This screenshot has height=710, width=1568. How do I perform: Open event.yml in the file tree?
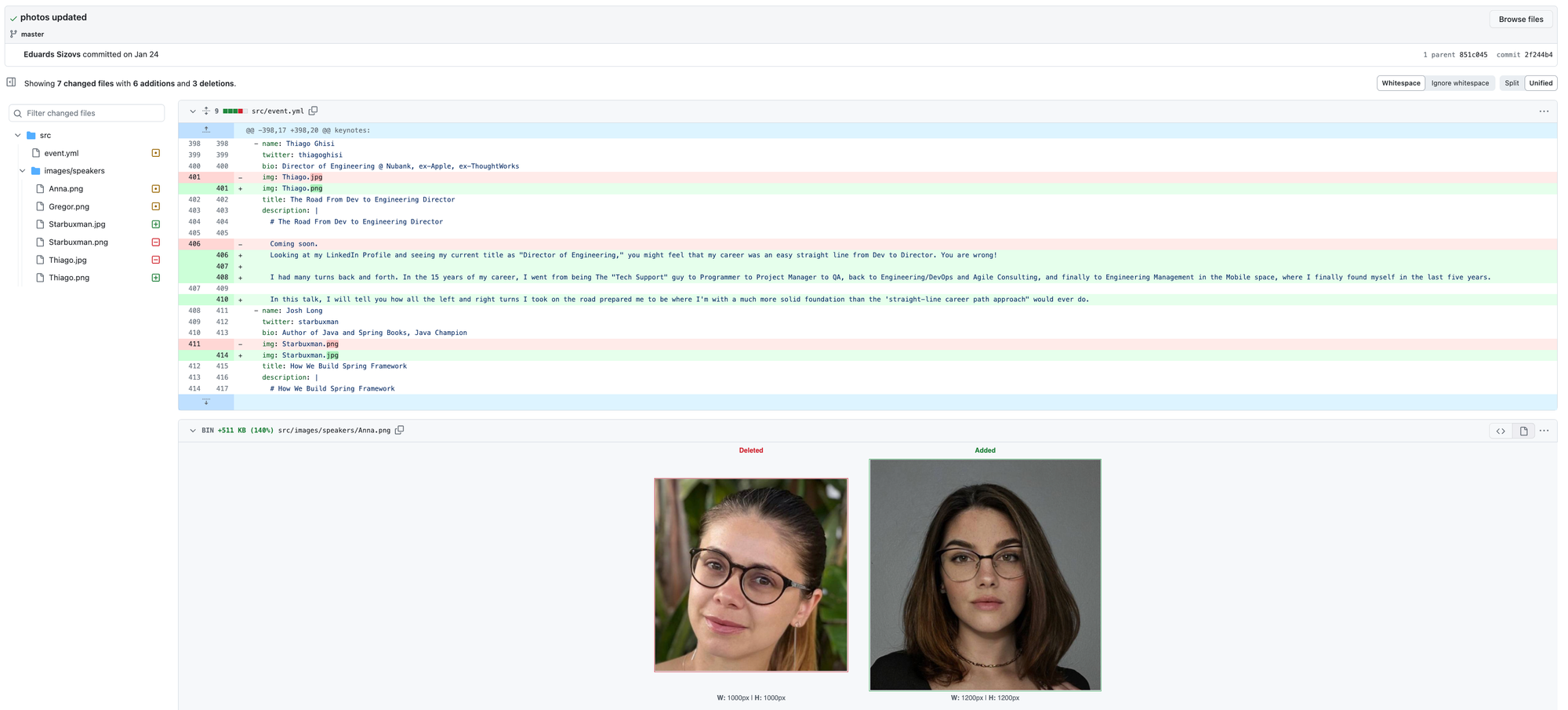(61, 154)
